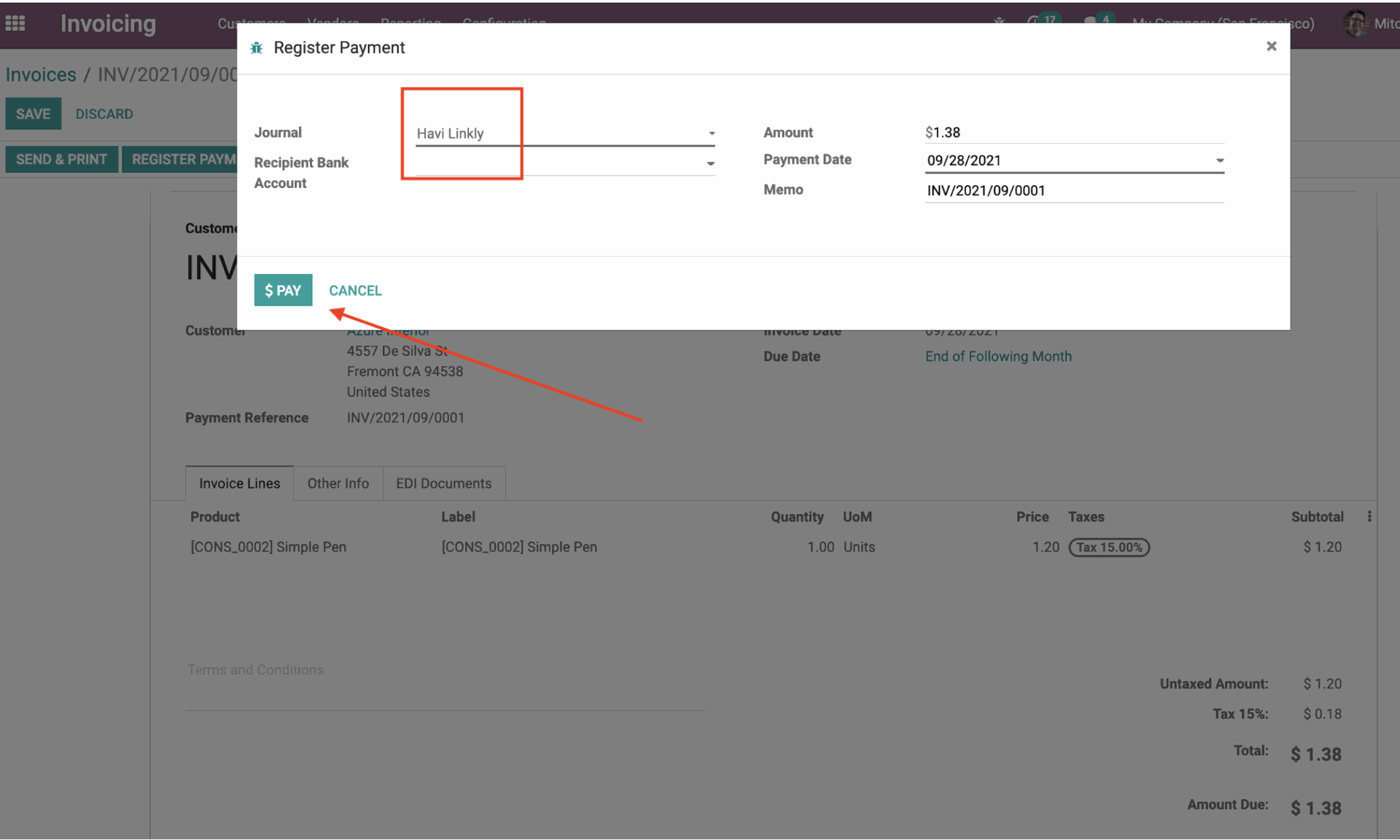Select the Invoice Lines tab
Image resolution: width=1400 pixels, height=840 pixels.
tap(238, 483)
